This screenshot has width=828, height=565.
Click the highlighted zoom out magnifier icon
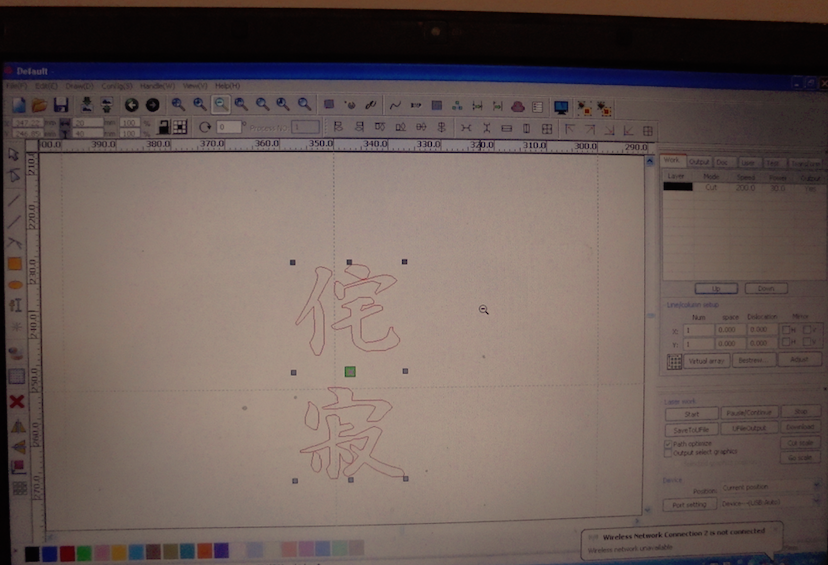pos(221,105)
